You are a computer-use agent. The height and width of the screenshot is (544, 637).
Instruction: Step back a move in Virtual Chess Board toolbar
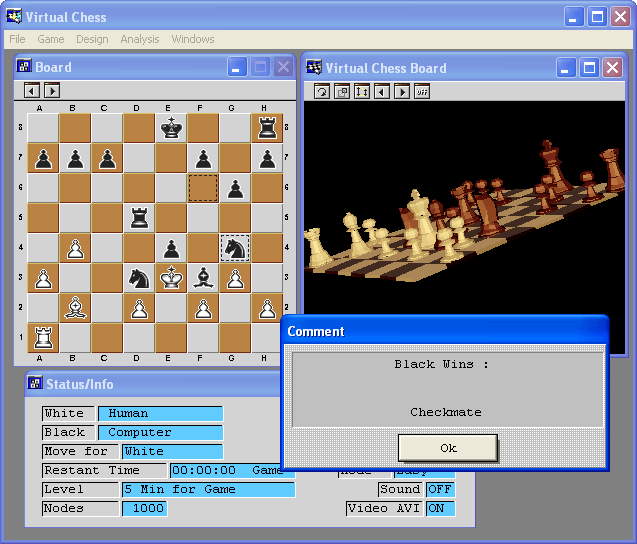[x=381, y=91]
